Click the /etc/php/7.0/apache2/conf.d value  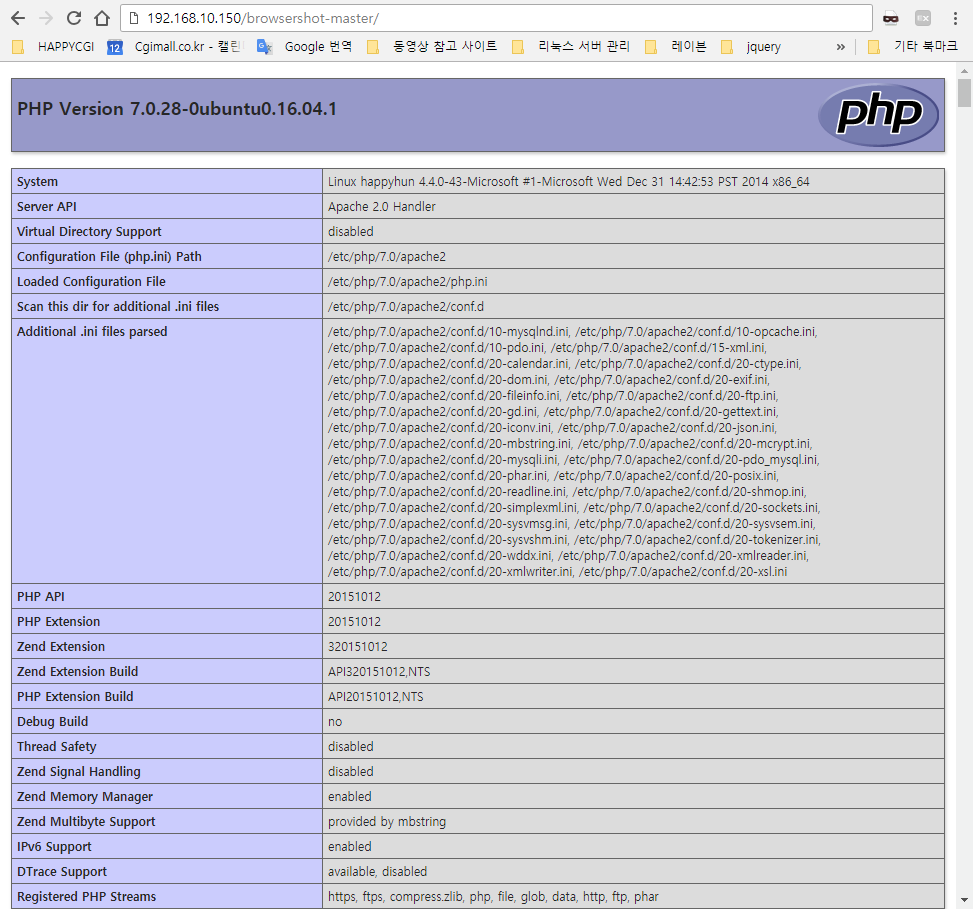coord(406,307)
